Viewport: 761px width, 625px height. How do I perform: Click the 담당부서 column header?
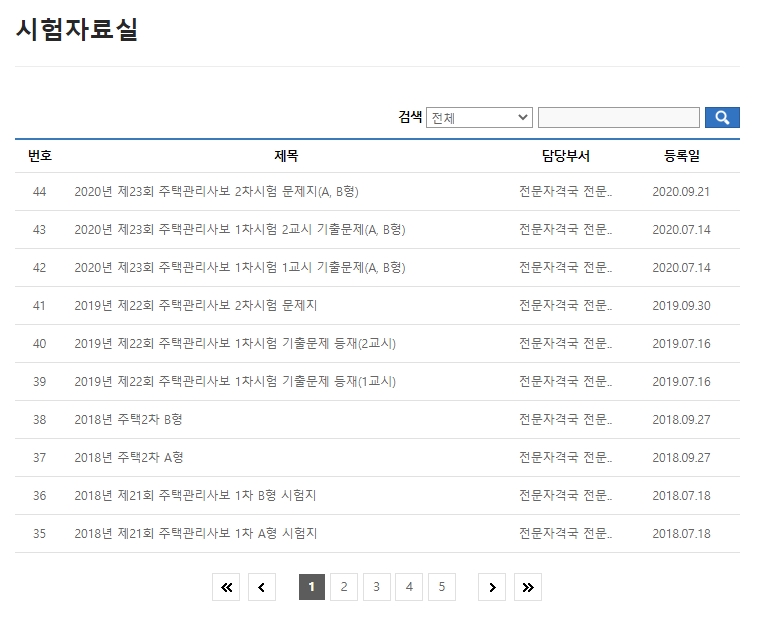pyautogui.click(x=566, y=156)
